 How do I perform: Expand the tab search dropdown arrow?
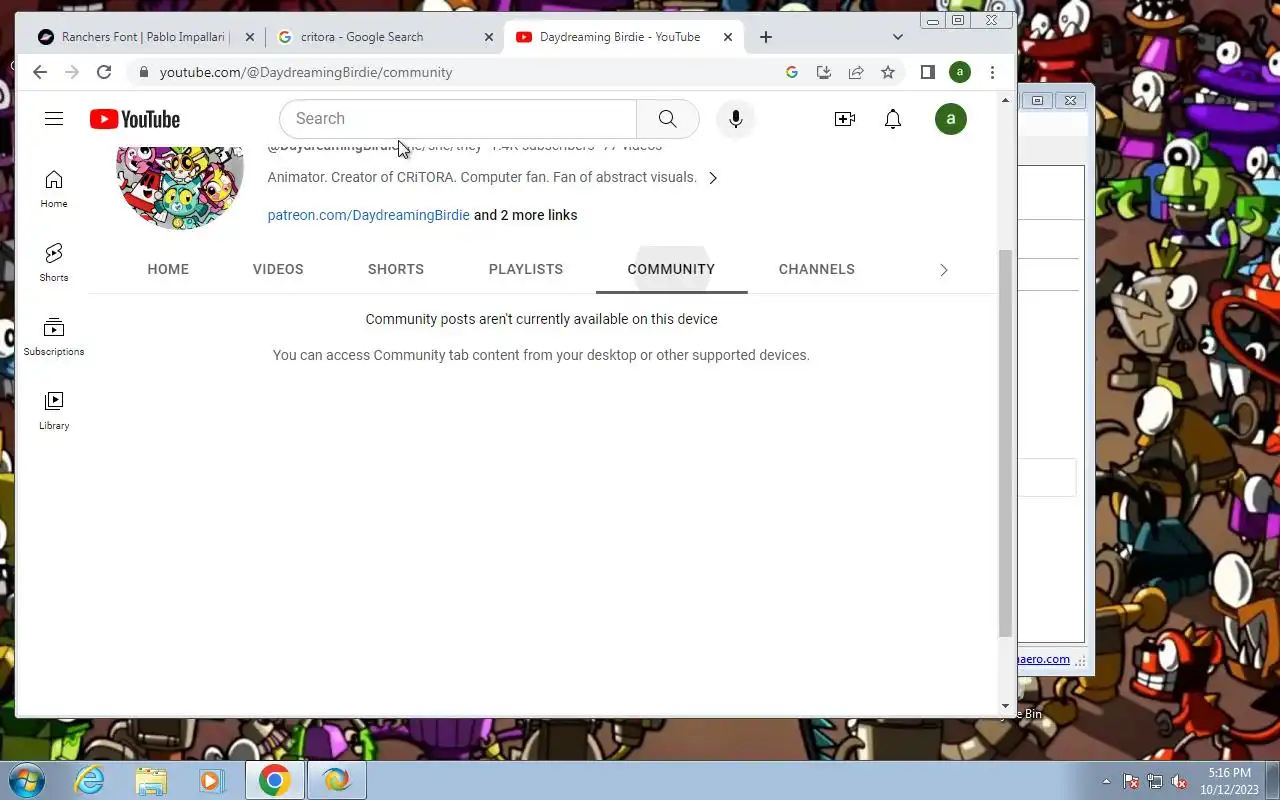tap(898, 37)
